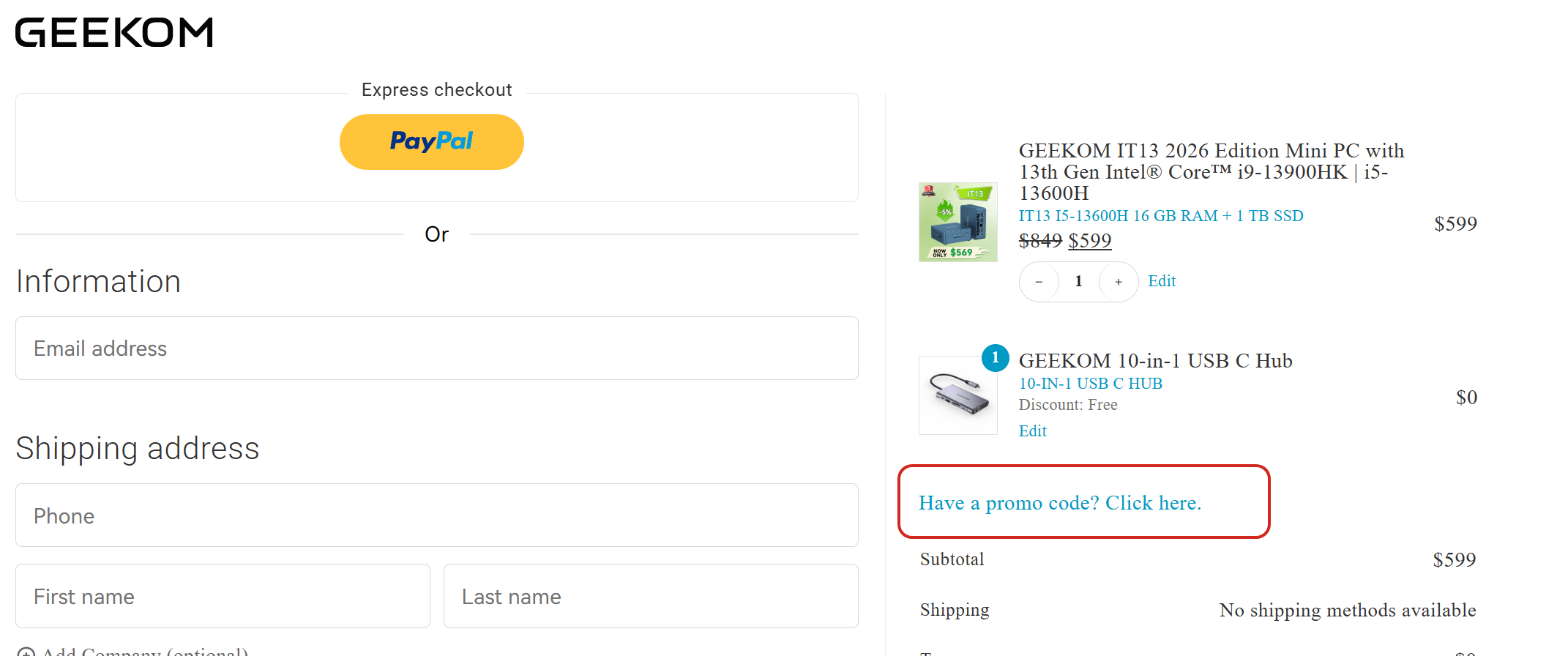Click the GEEKOM 10-in-1 USB C Hub title

click(1155, 361)
